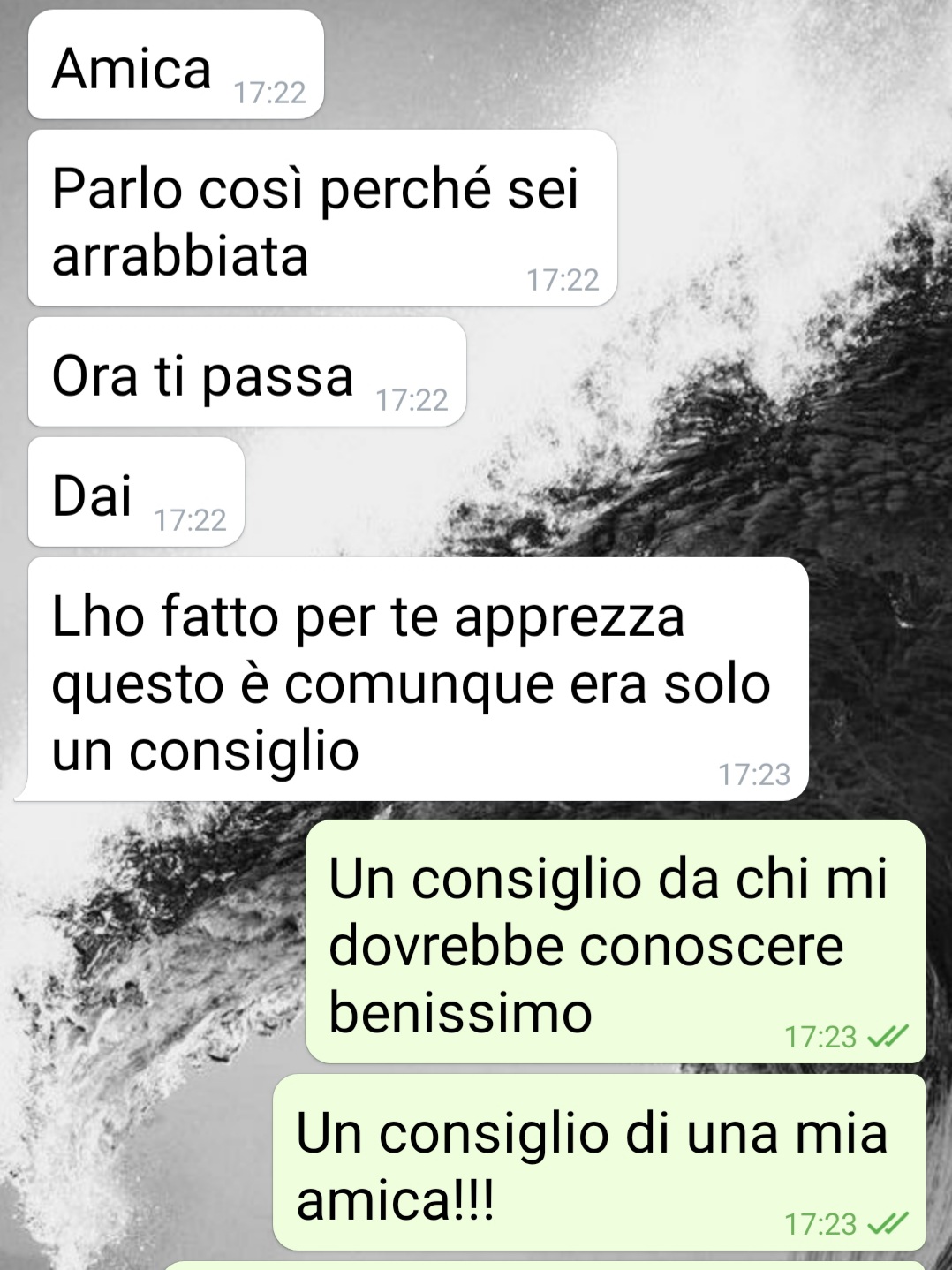Tap the word 'arrabbiata' in the received message
The width and height of the screenshot is (952, 1270).
point(180,256)
